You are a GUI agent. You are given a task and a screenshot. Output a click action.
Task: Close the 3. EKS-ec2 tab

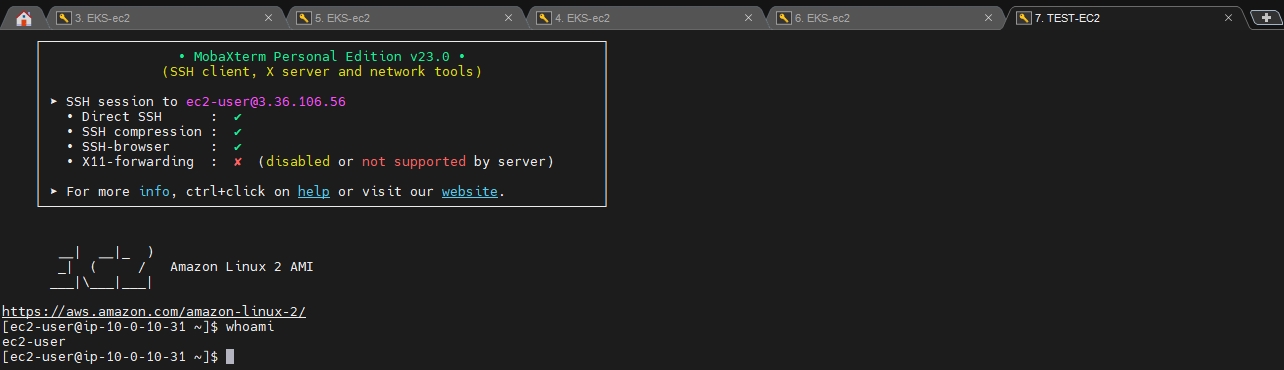(268, 18)
